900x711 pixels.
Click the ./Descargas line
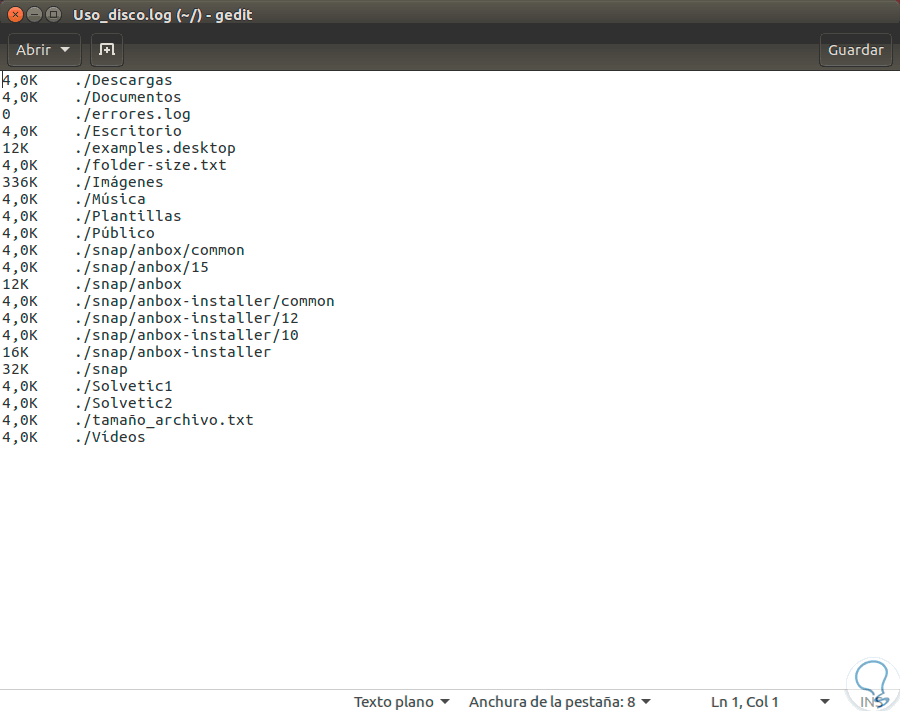(87, 80)
